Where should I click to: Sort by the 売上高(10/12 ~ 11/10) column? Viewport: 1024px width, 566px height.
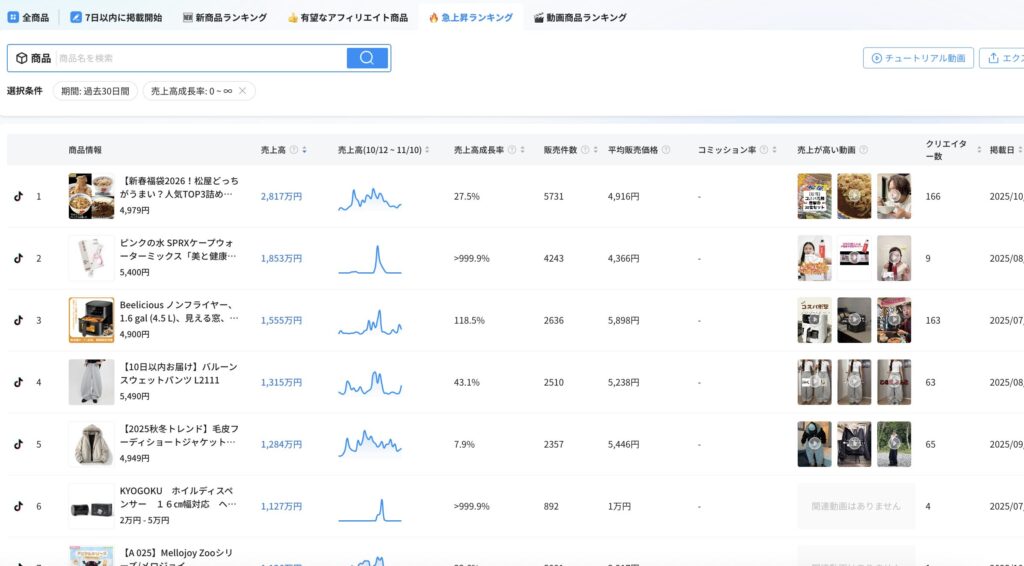[x=427, y=150]
